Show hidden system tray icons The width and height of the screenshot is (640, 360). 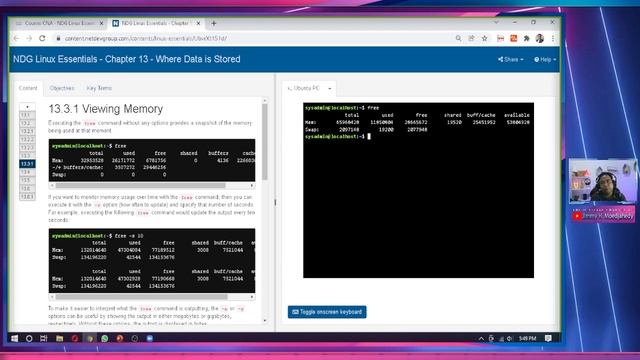tap(481, 338)
